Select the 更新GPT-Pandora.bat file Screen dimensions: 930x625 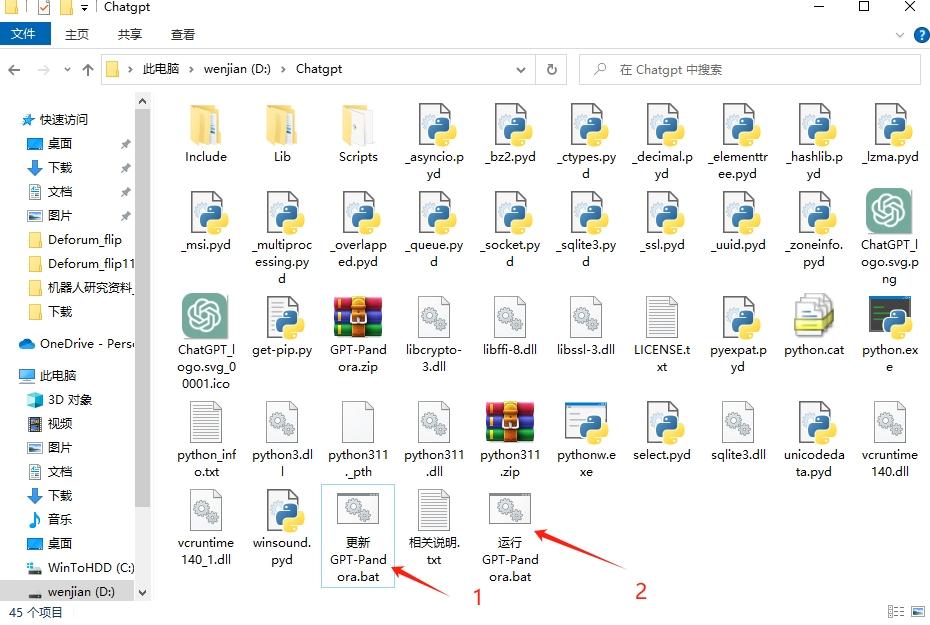(x=358, y=537)
